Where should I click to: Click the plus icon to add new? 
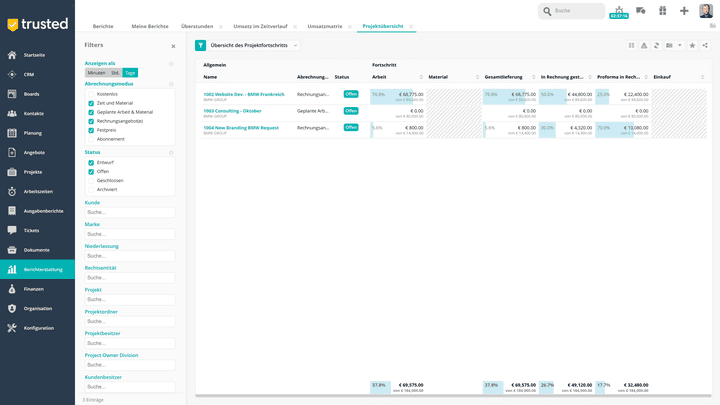(684, 11)
